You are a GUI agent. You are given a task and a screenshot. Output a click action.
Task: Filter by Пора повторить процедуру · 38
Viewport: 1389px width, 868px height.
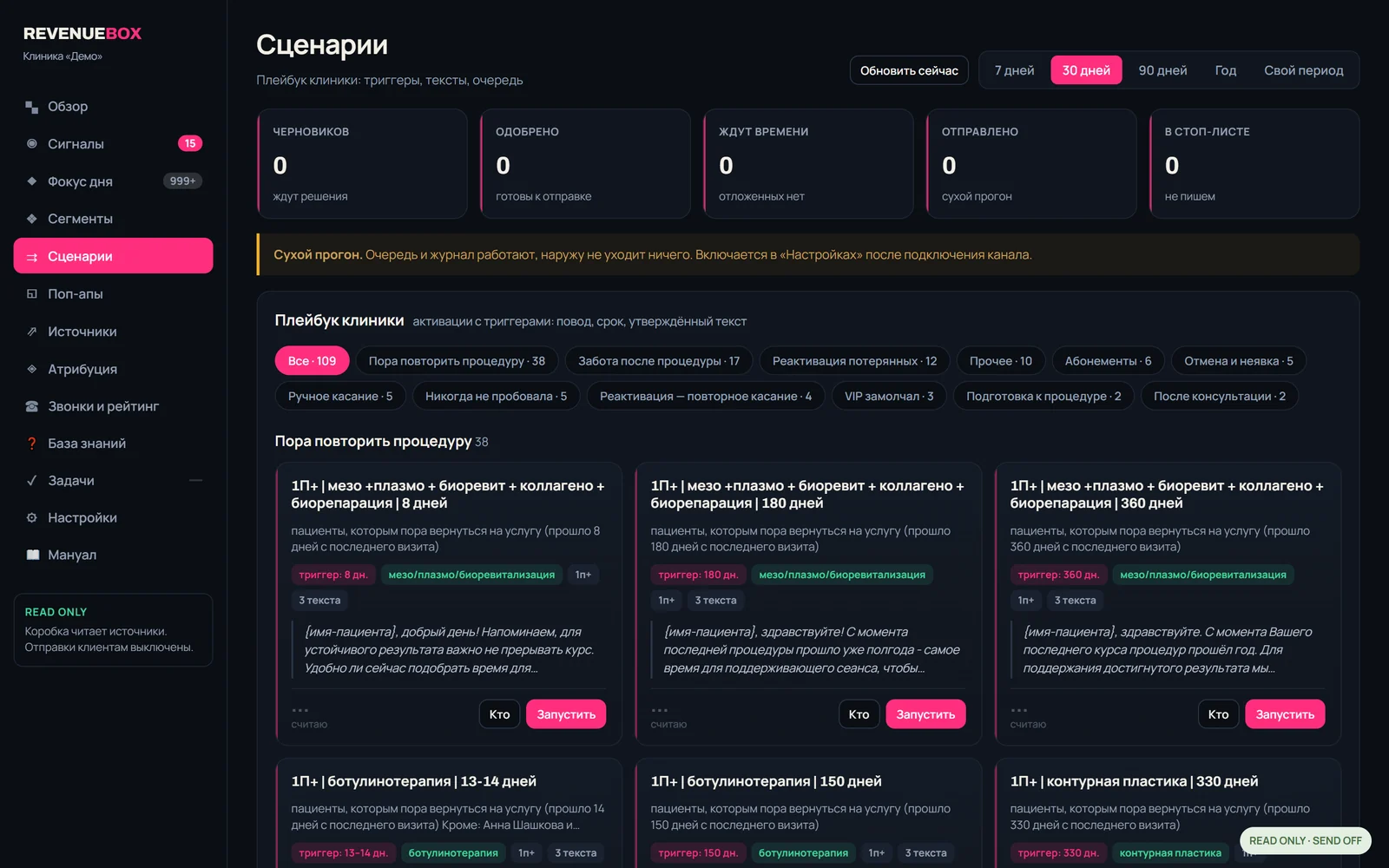[457, 361]
